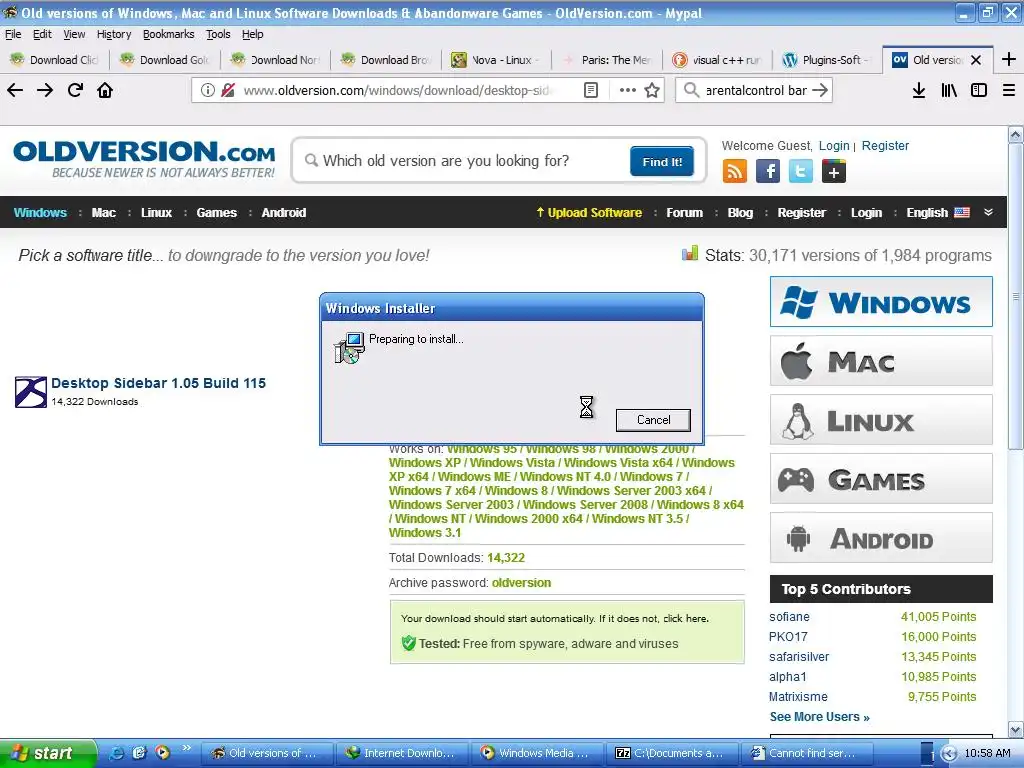1024x768 pixels.
Task: Reload the page with the refresh icon
Action: pos(75,90)
